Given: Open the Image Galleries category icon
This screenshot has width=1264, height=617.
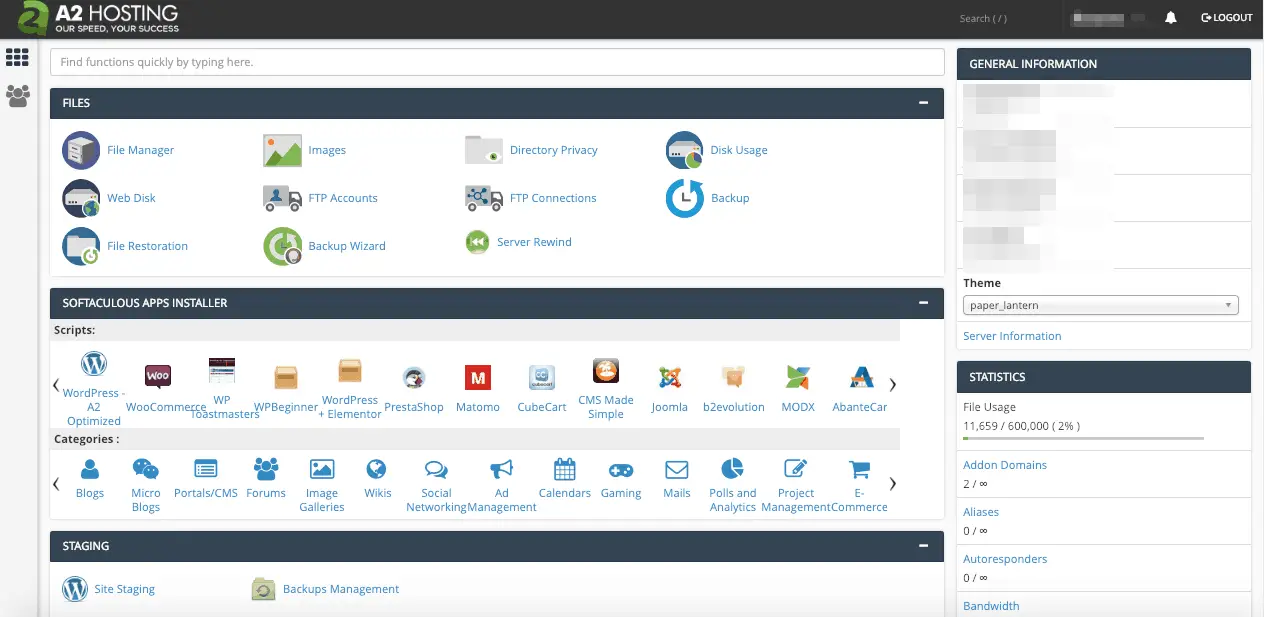Looking at the screenshot, I should coord(322,468).
